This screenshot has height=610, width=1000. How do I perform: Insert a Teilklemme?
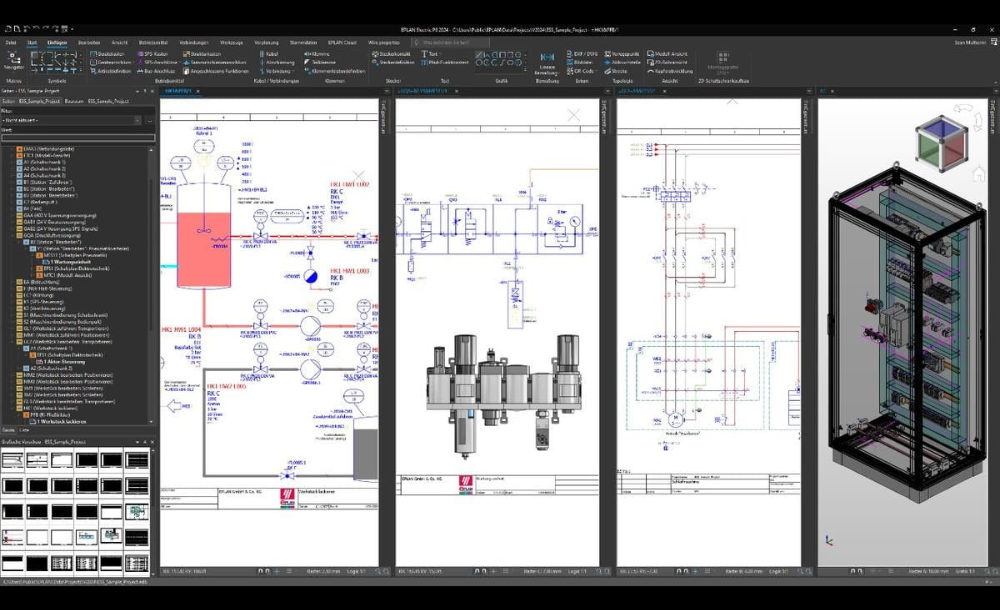point(320,63)
